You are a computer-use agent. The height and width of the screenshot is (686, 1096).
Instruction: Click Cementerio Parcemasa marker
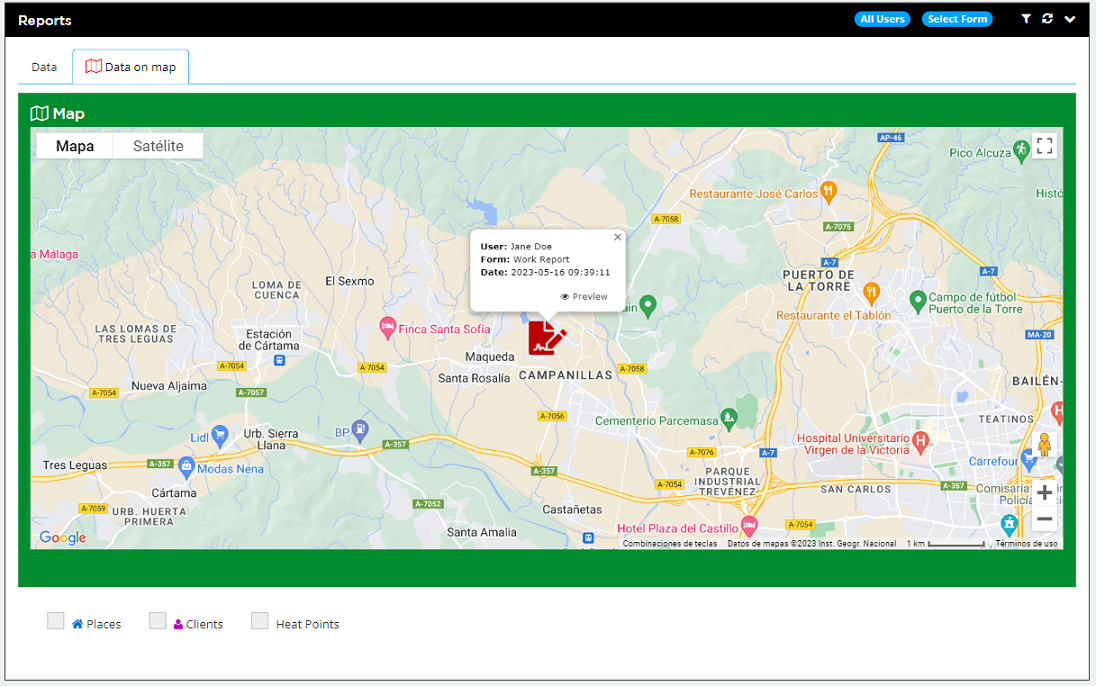pos(728,418)
